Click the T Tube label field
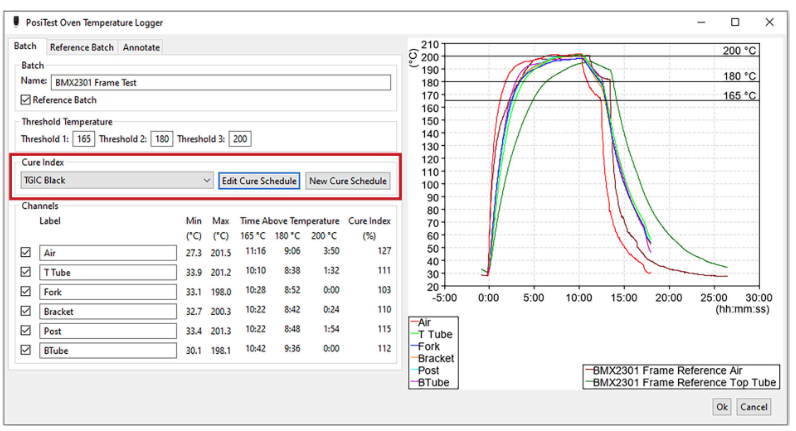 point(108,273)
